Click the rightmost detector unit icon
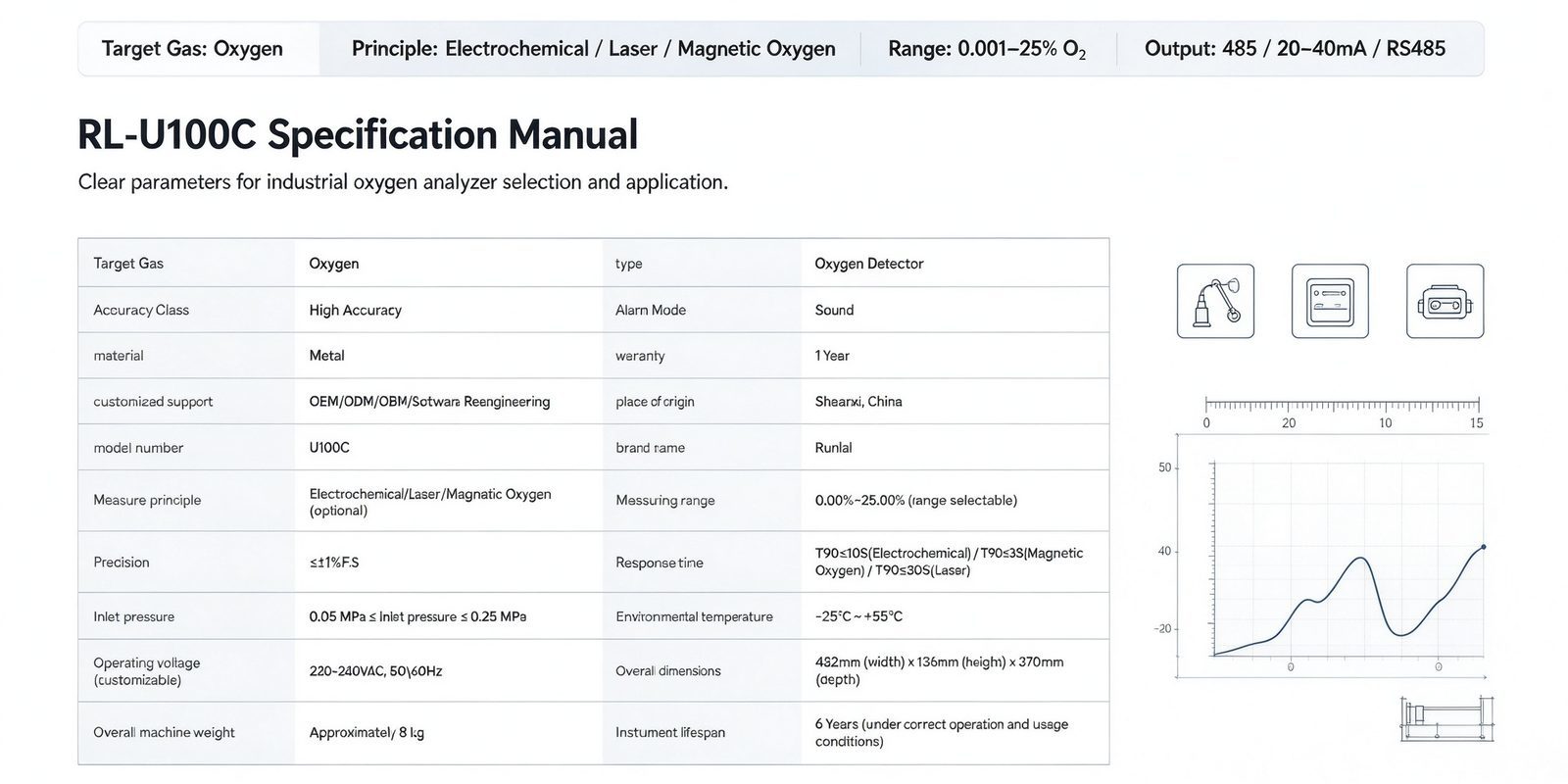 (x=1445, y=301)
